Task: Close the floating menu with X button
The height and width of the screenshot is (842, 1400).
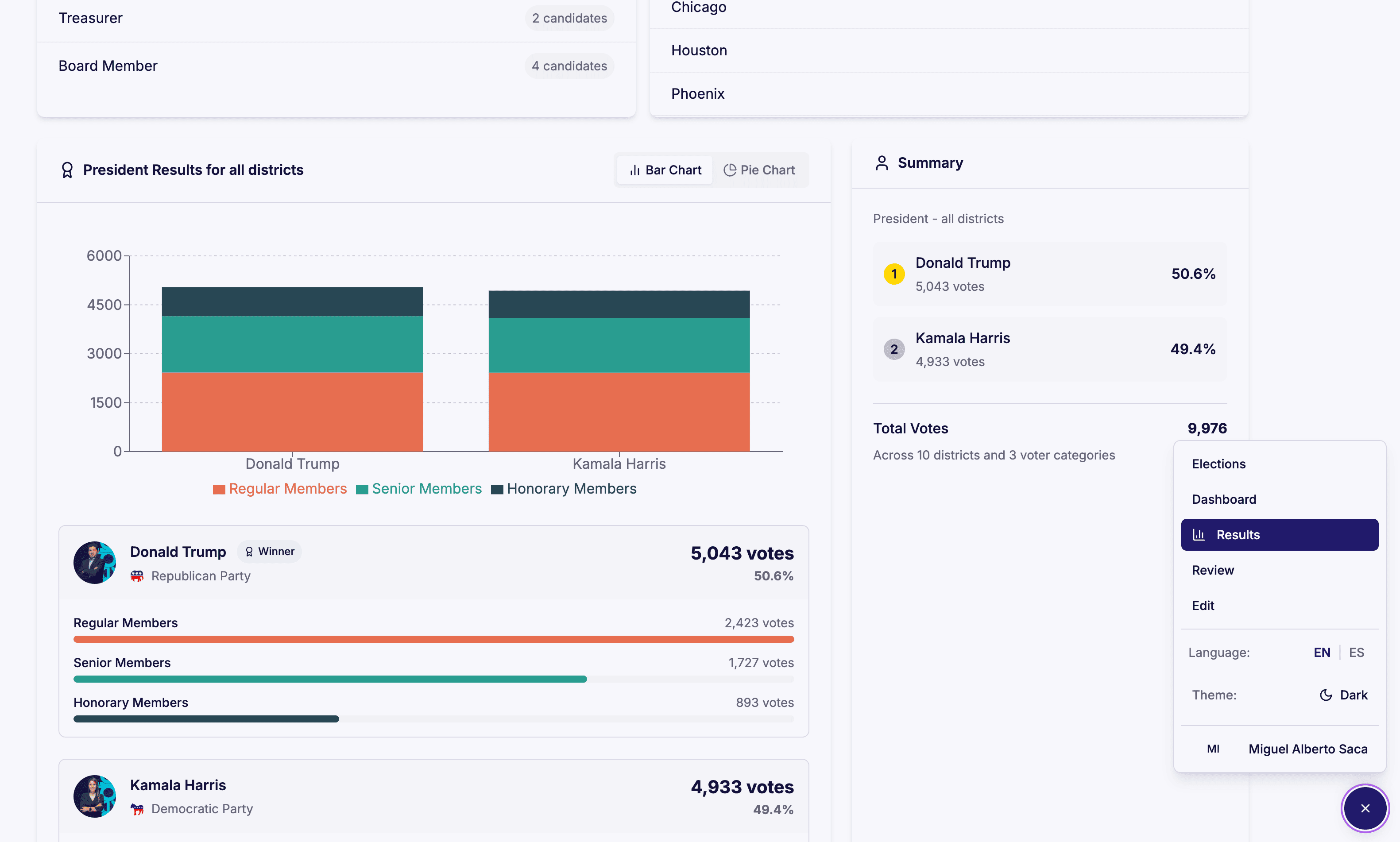Action: [x=1365, y=808]
